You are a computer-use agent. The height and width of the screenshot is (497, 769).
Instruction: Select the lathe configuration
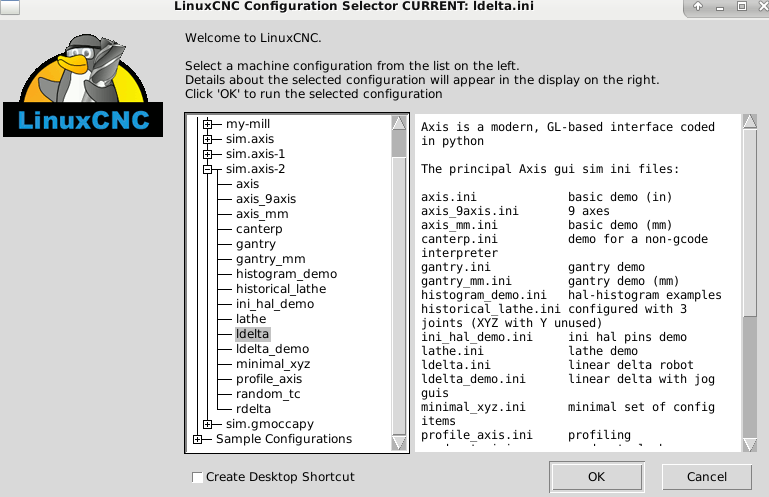[x=251, y=319]
